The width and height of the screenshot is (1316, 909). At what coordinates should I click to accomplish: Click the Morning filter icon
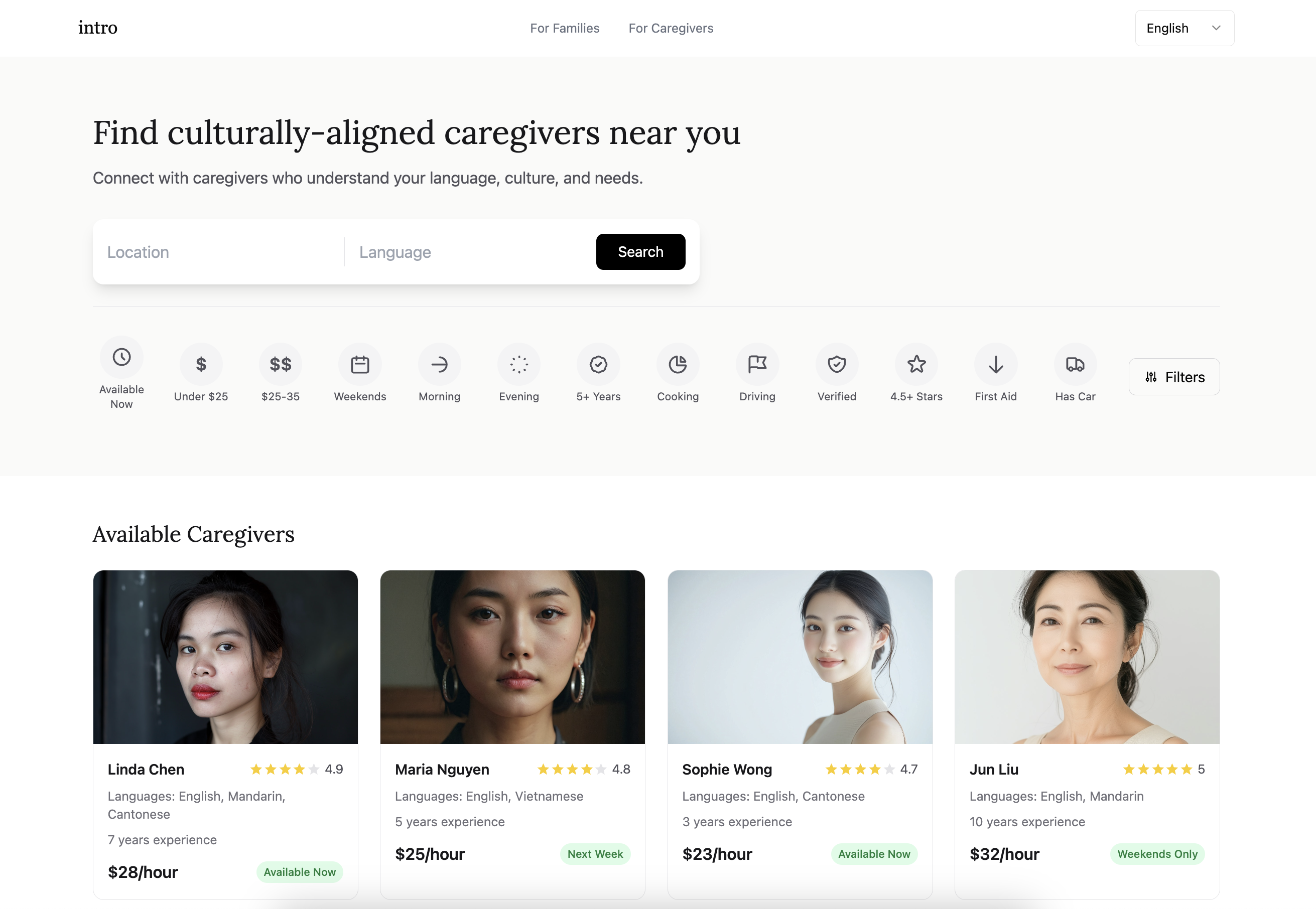coord(439,365)
